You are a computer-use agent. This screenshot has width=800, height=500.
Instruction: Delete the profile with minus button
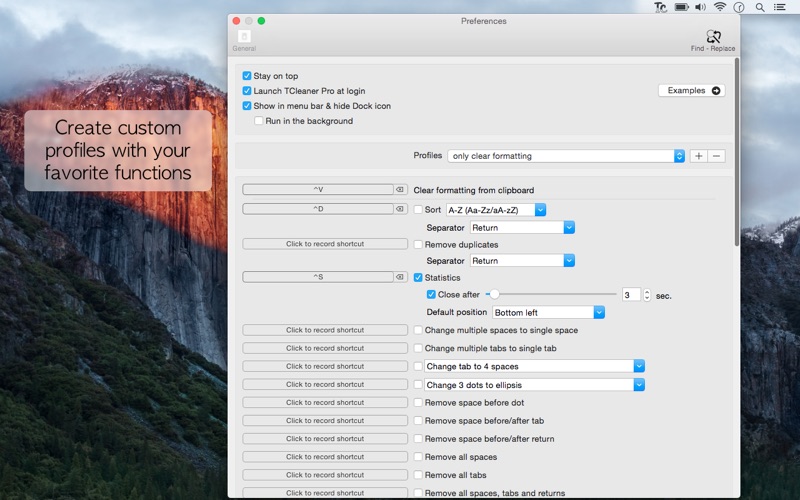[716, 156]
